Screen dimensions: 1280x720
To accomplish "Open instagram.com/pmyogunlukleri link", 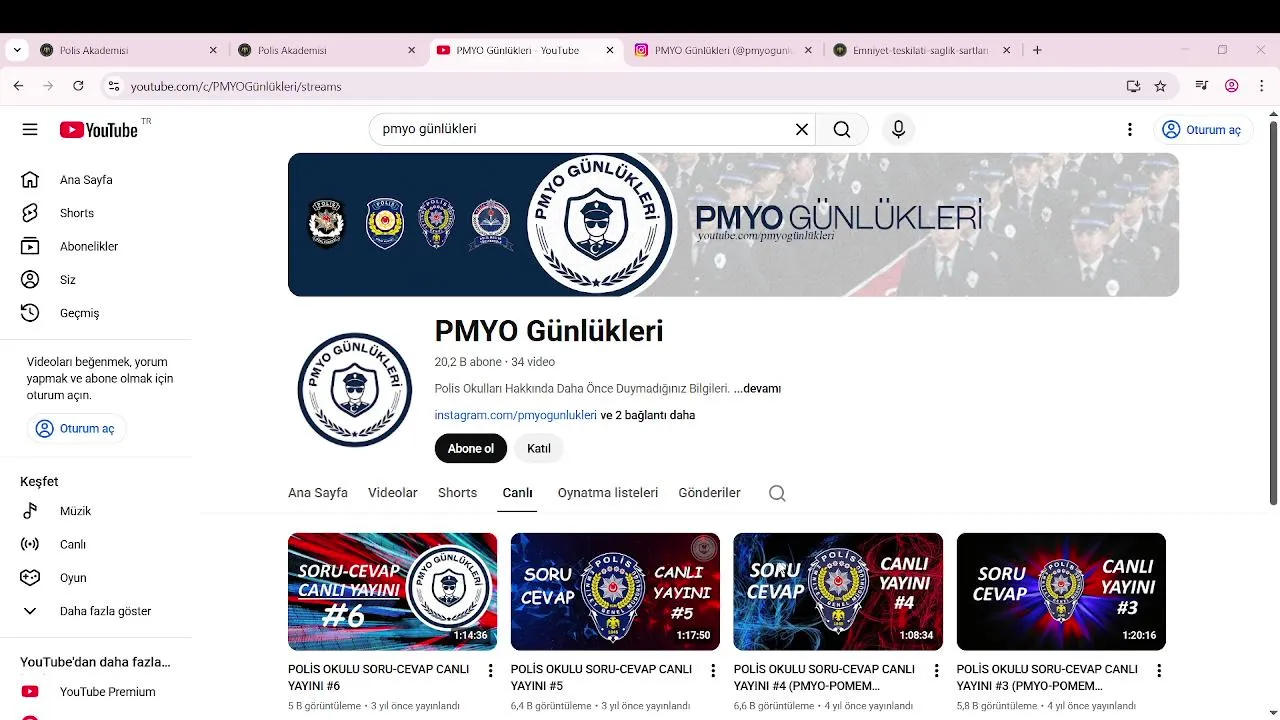I will click(x=515, y=415).
